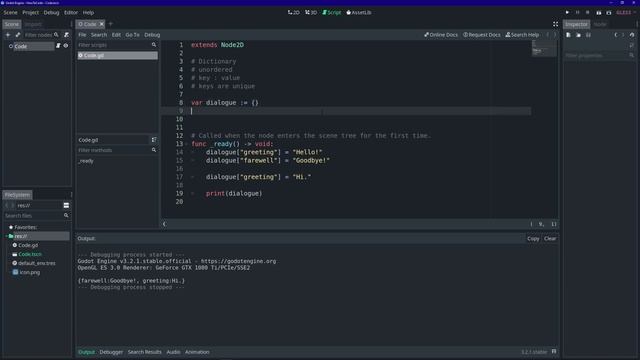Click the script minimap

pos(544,49)
